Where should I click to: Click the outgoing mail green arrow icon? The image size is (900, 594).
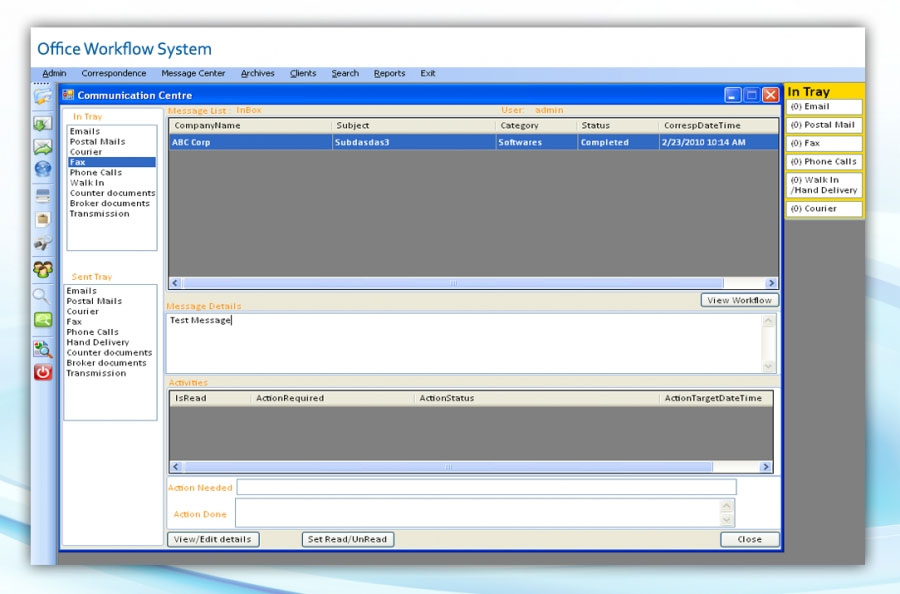point(42,147)
